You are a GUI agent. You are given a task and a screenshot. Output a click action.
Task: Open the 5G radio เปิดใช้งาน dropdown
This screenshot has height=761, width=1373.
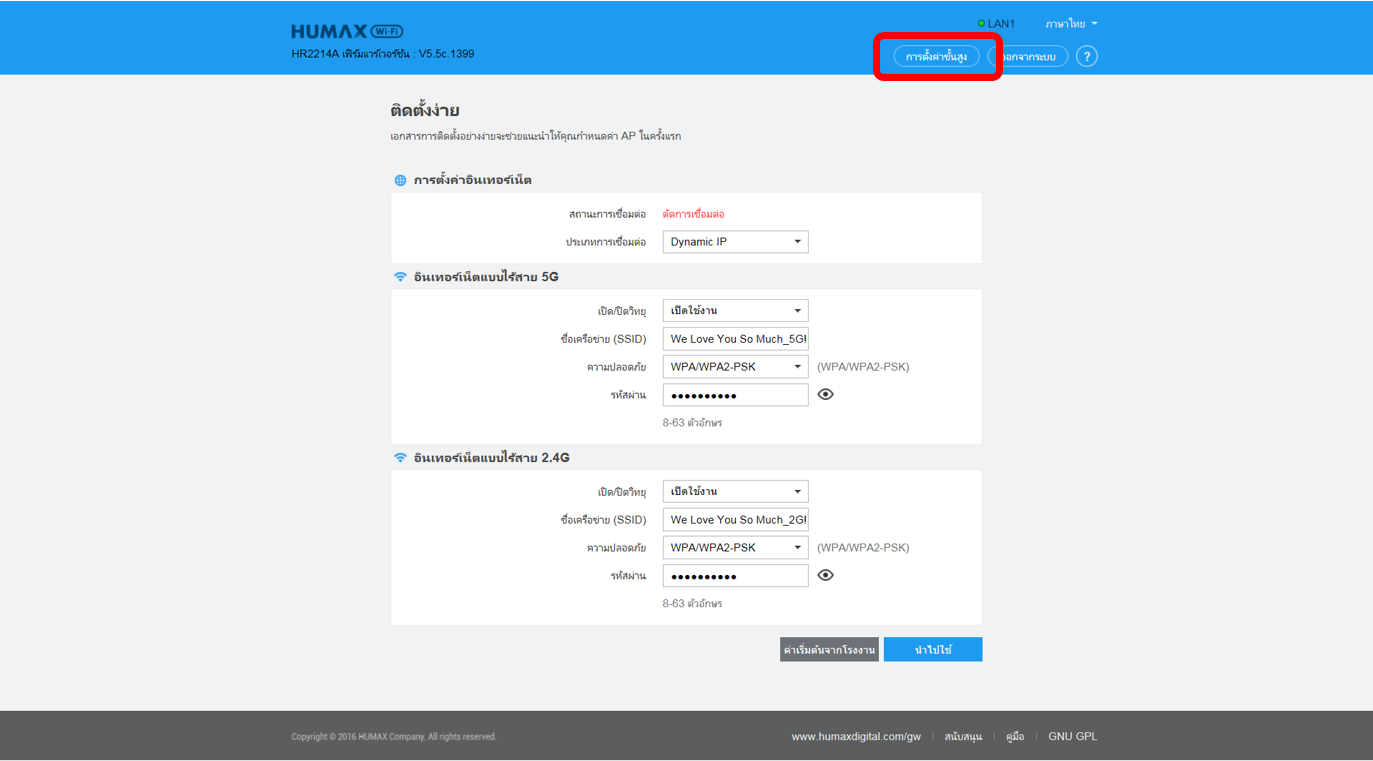point(735,311)
